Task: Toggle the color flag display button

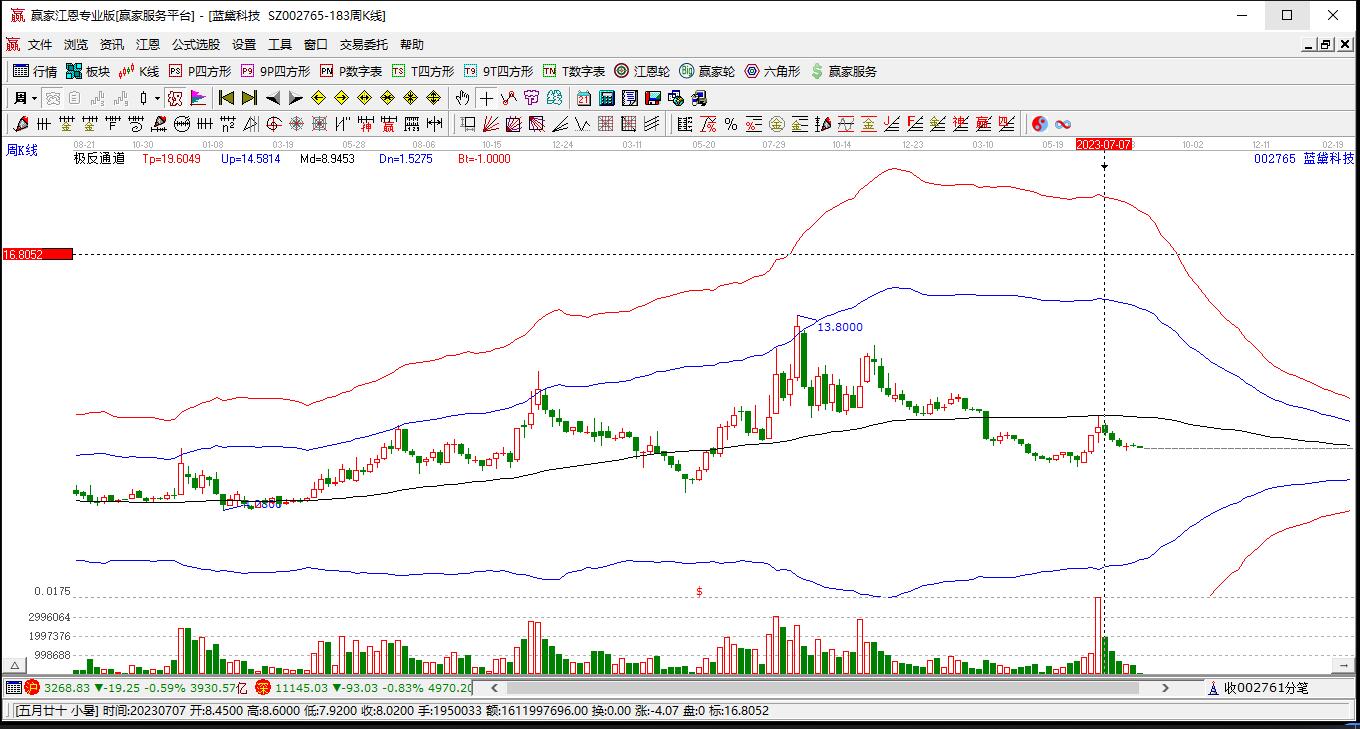Action: tap(198, 98)
